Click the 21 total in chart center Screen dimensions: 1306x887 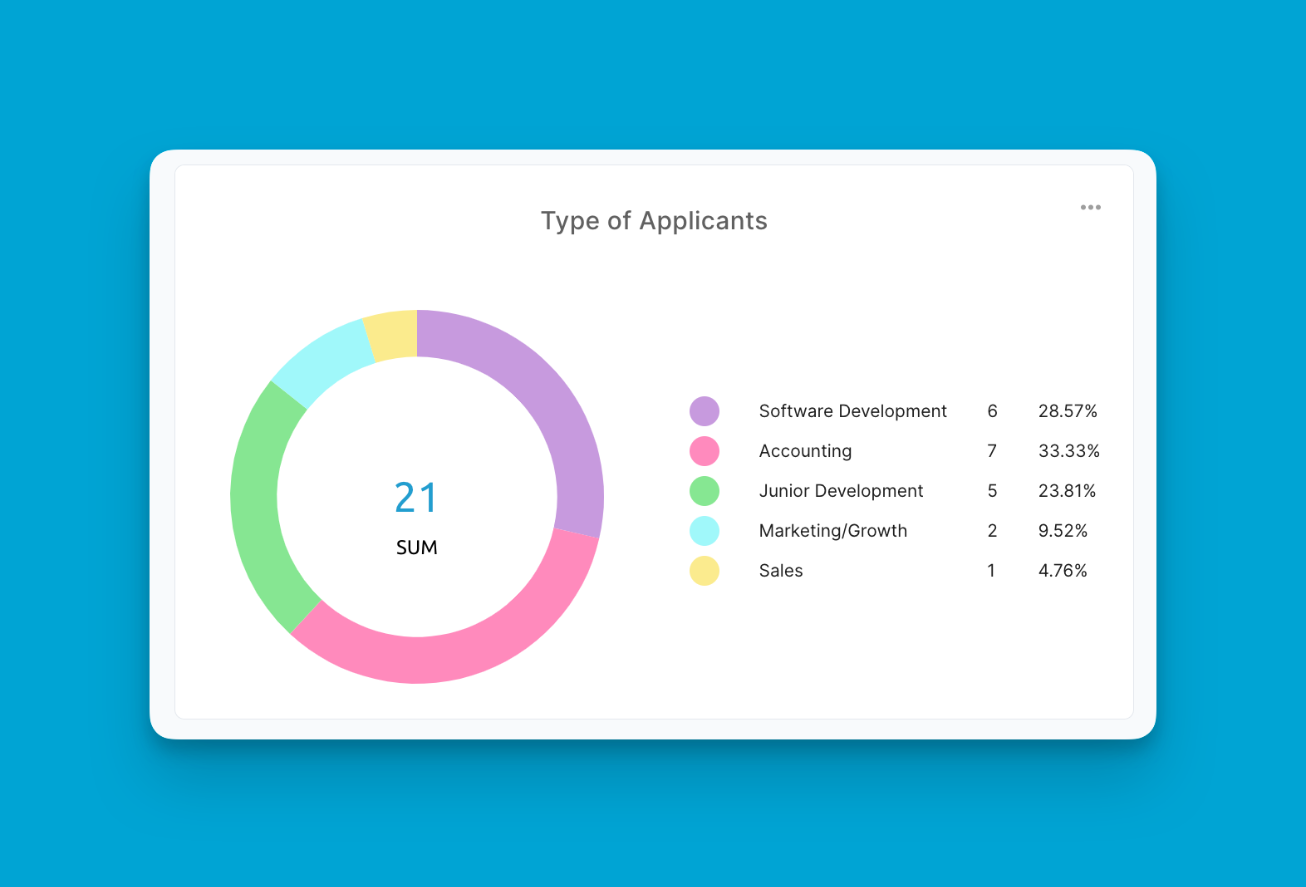[416, 498]
